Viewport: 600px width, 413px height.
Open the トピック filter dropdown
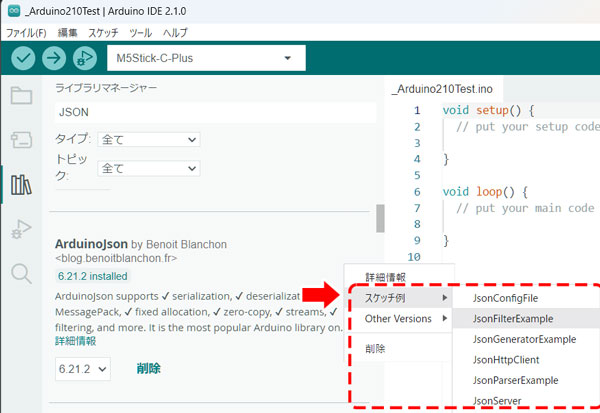149,168
